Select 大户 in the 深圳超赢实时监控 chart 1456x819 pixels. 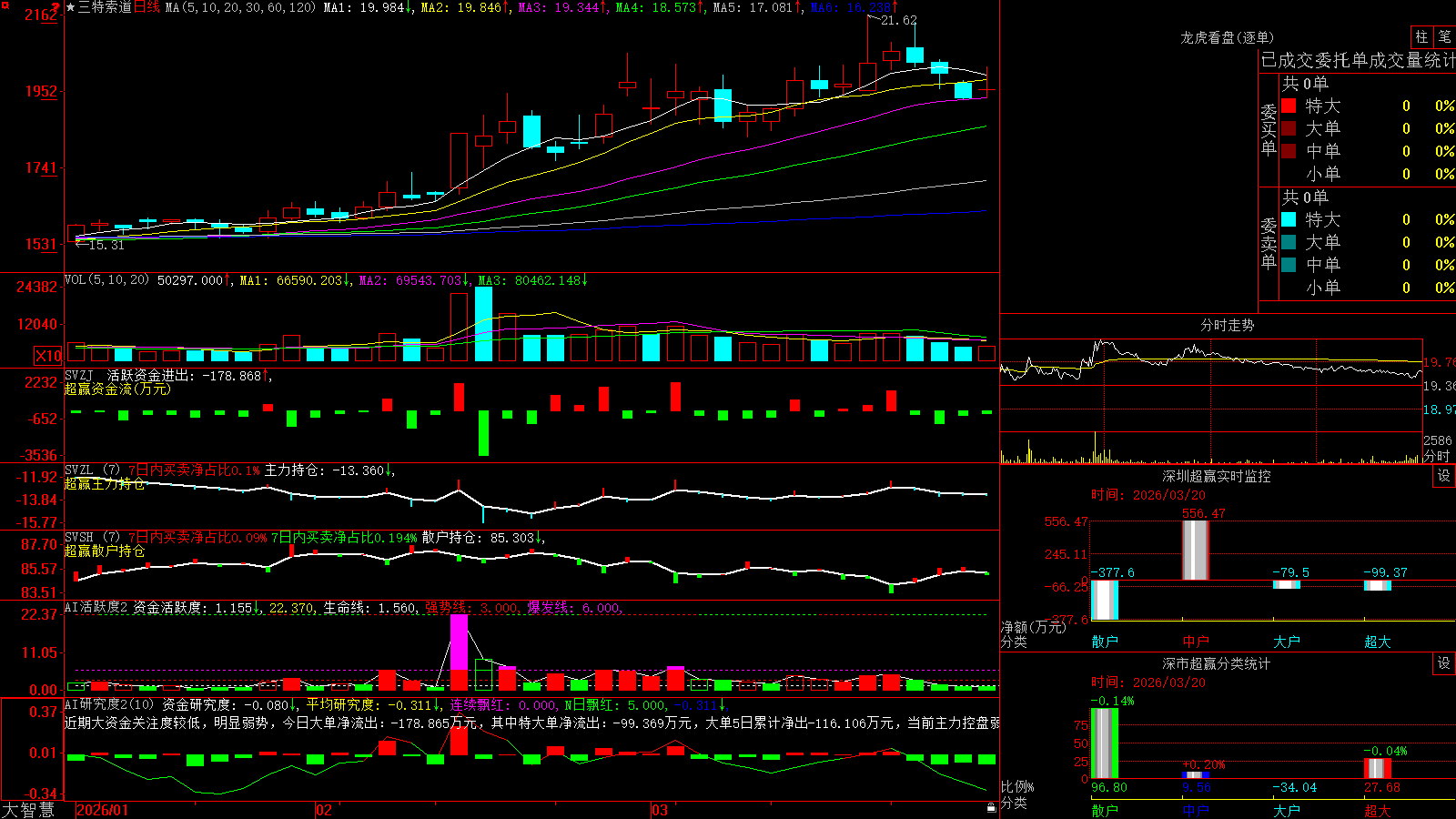click(x=1287, y=642)
